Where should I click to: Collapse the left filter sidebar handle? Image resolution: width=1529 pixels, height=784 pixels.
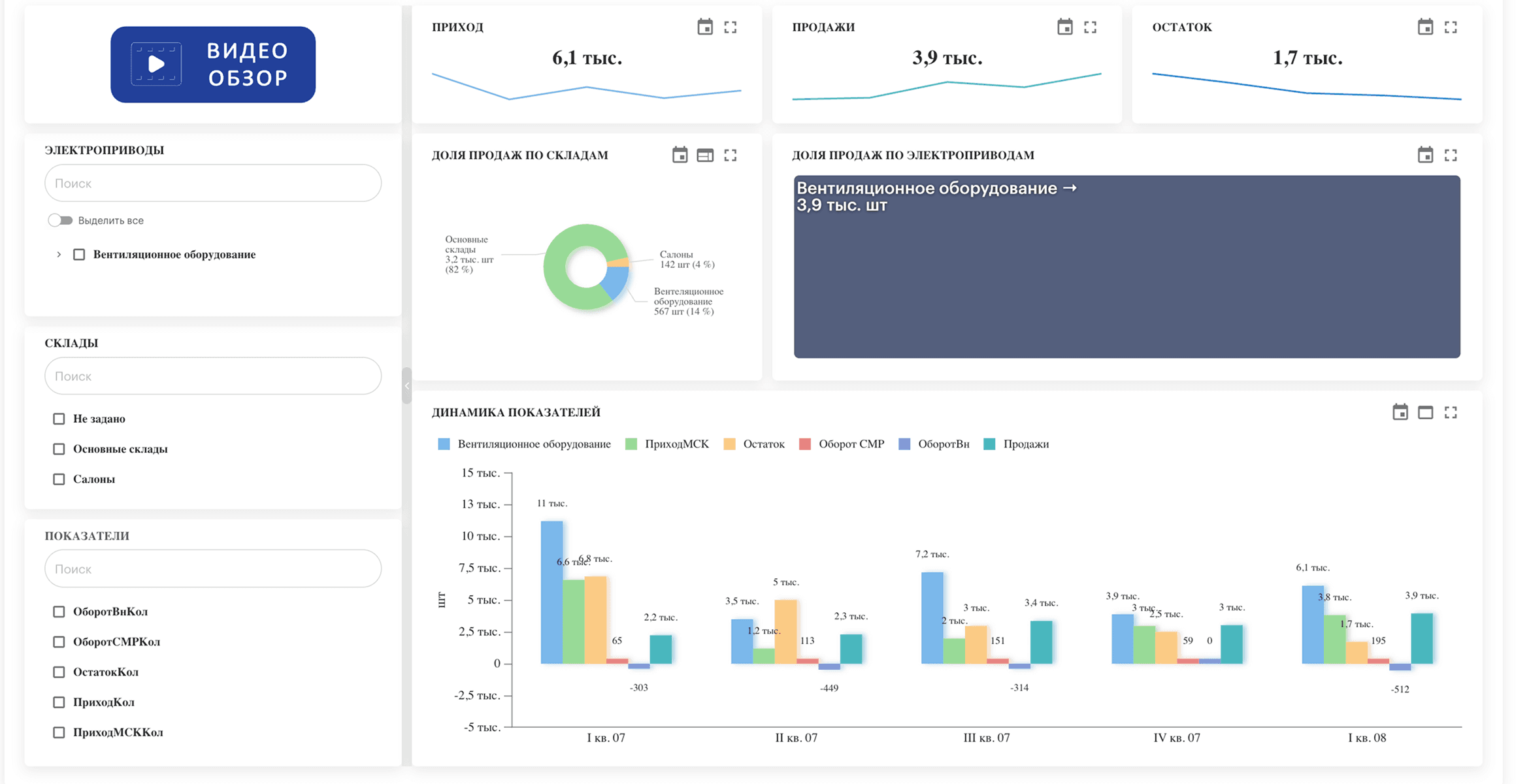click(x=406, y=385)
